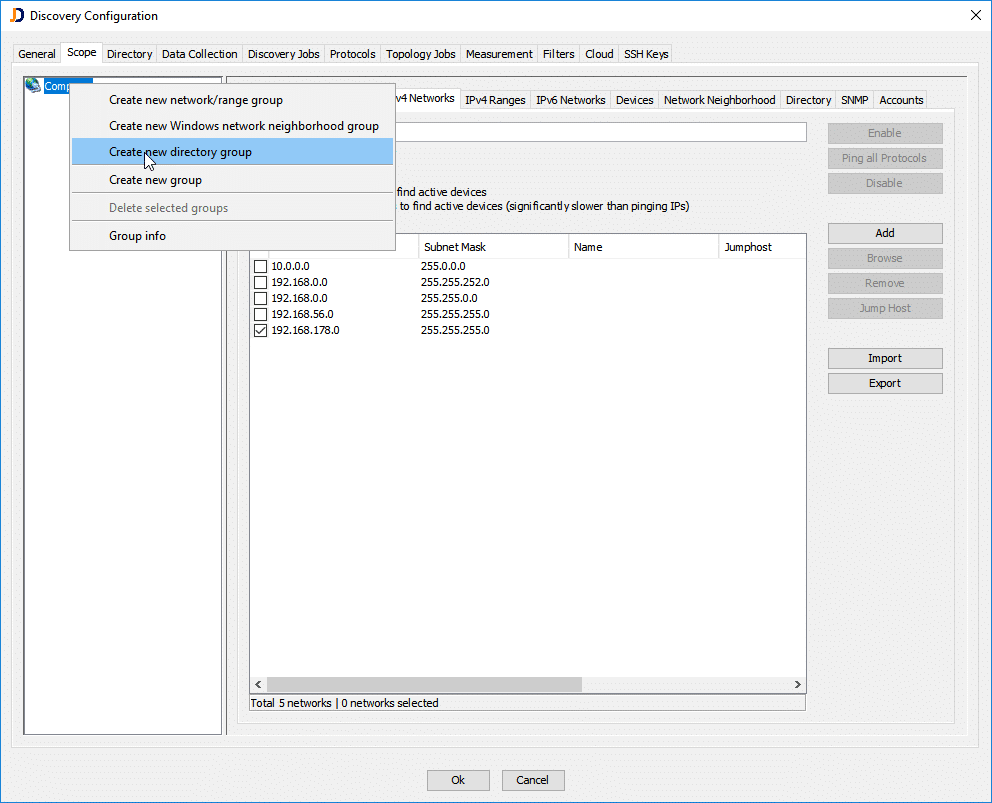Enable the 192.168.56.0 network checkbox

pos(260,313)
